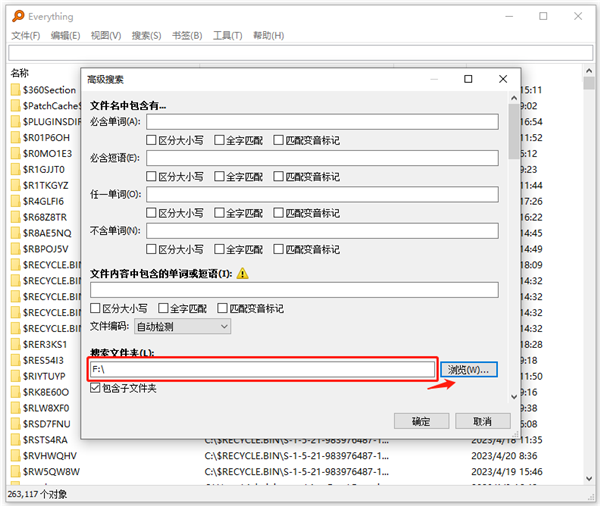This screenshot has height=506, width=600.
Task: Open the 视图(V) menu
Action: pyautogui.click(x=106, y=36)
